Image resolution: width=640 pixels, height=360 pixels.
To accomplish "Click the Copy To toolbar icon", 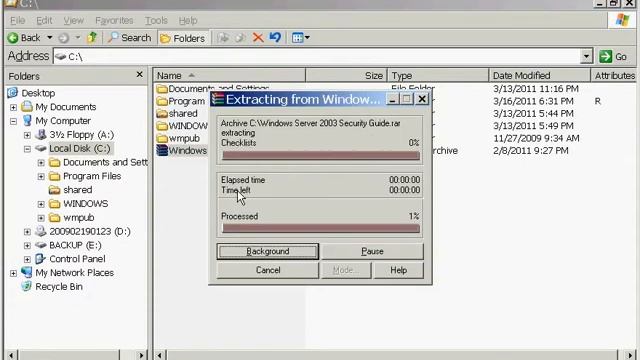I will [x=240, y=38].
